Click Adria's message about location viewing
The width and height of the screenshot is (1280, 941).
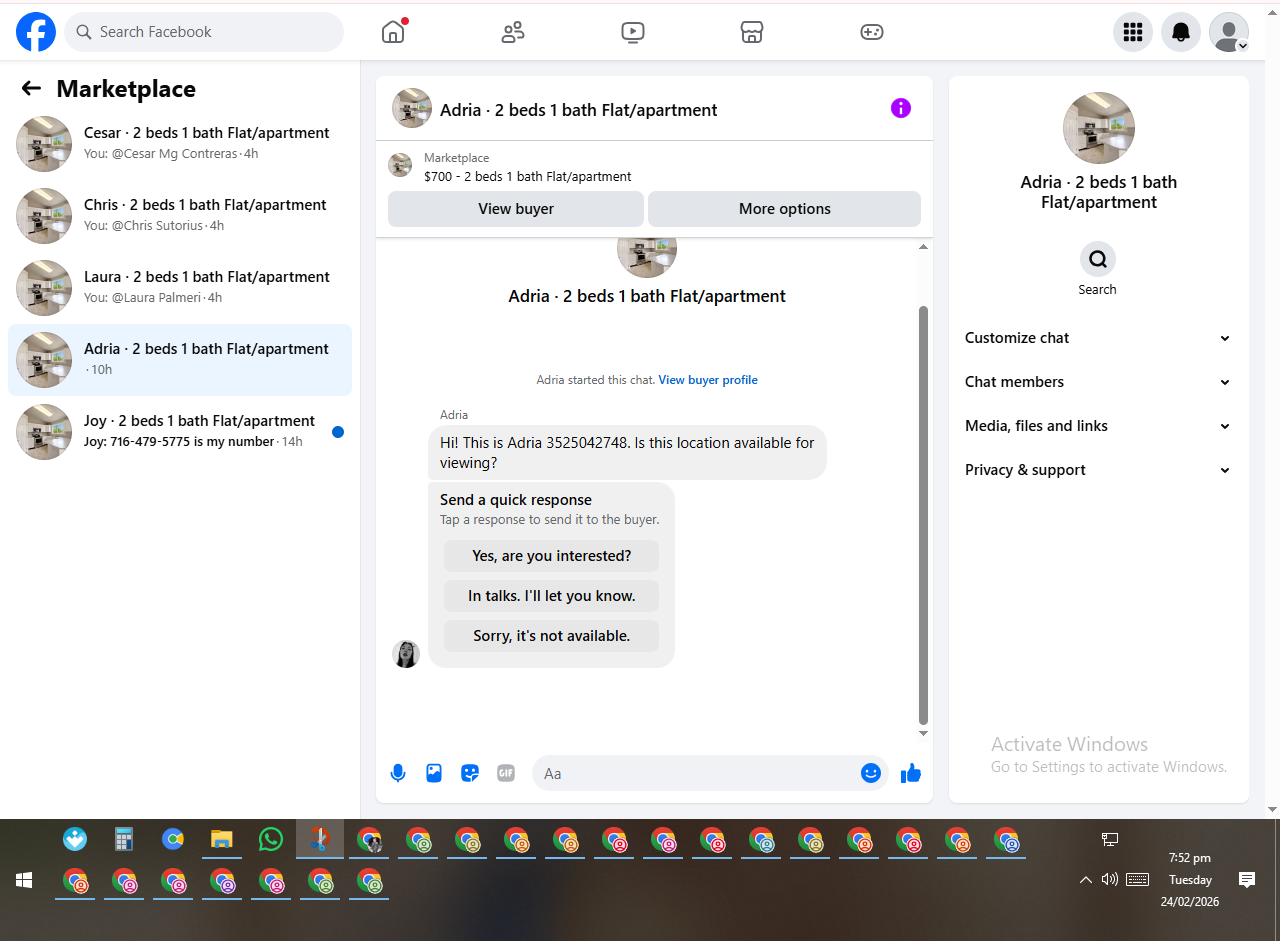[x=627, y=453]
